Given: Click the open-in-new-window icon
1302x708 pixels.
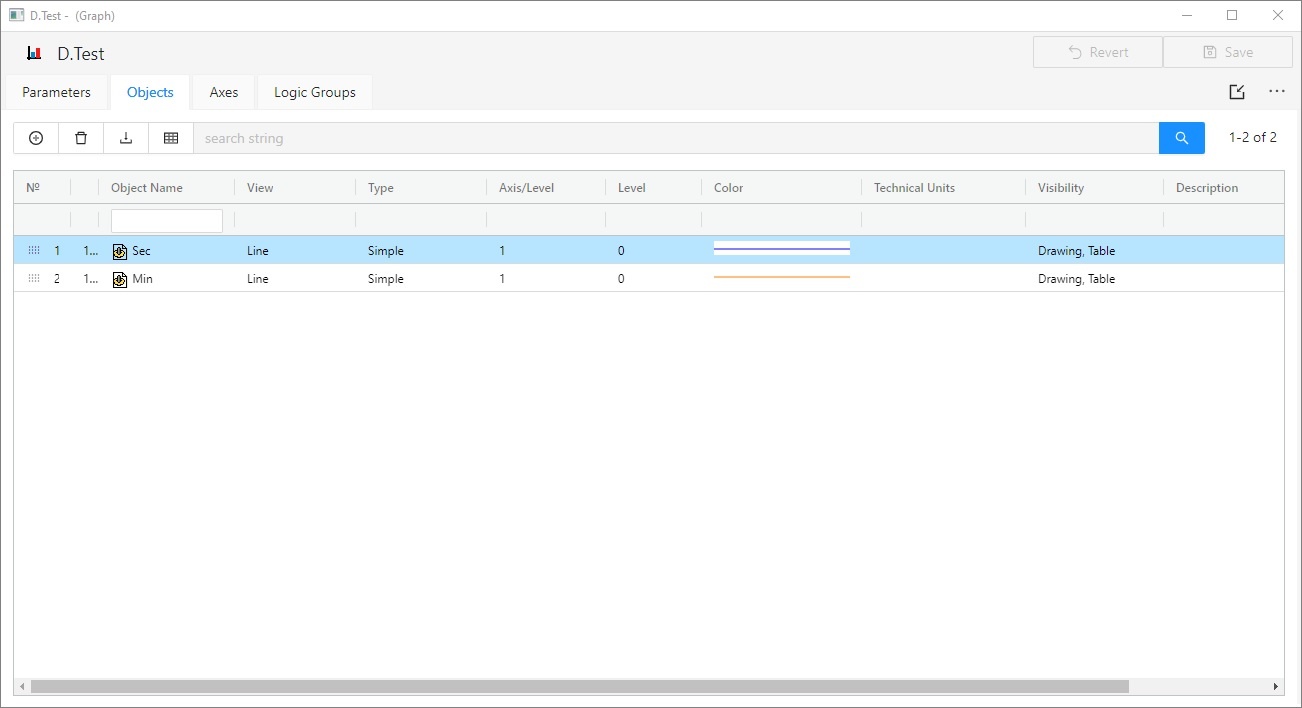Looking at the screenshot, I should [1237, 92].
